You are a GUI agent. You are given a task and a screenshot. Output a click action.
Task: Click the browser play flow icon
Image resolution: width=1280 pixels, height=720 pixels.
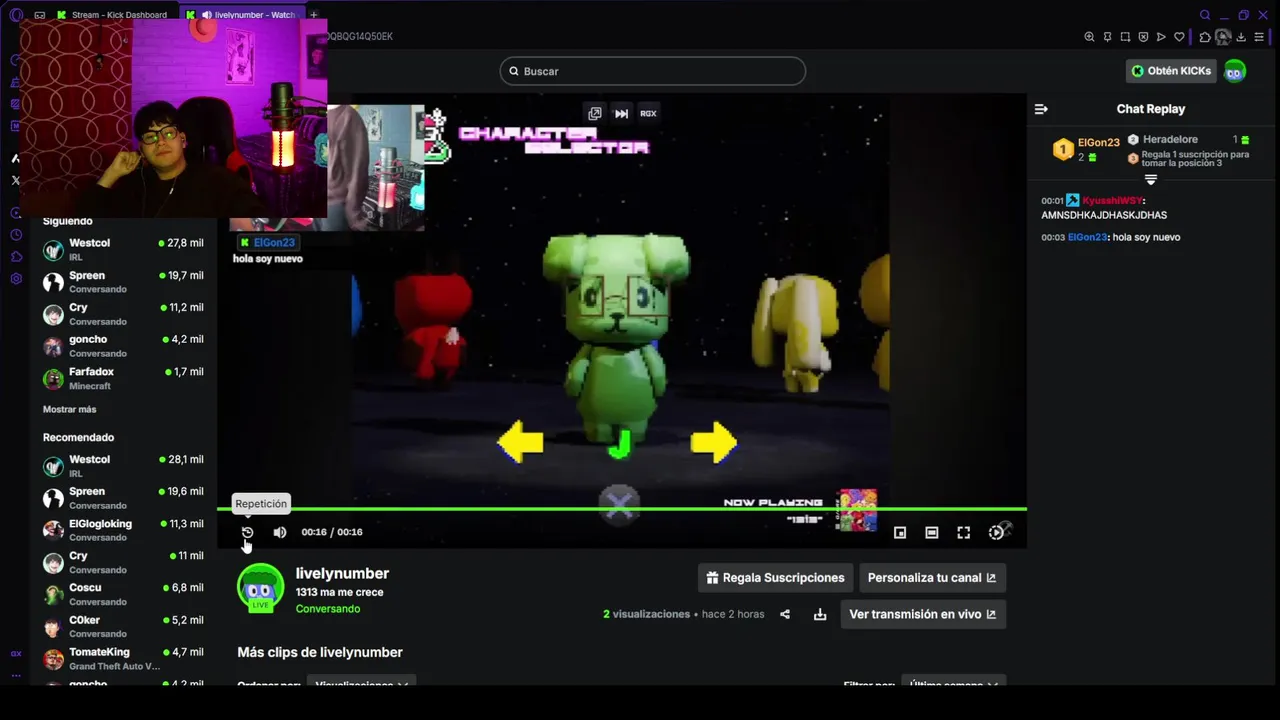point(1161,37)
